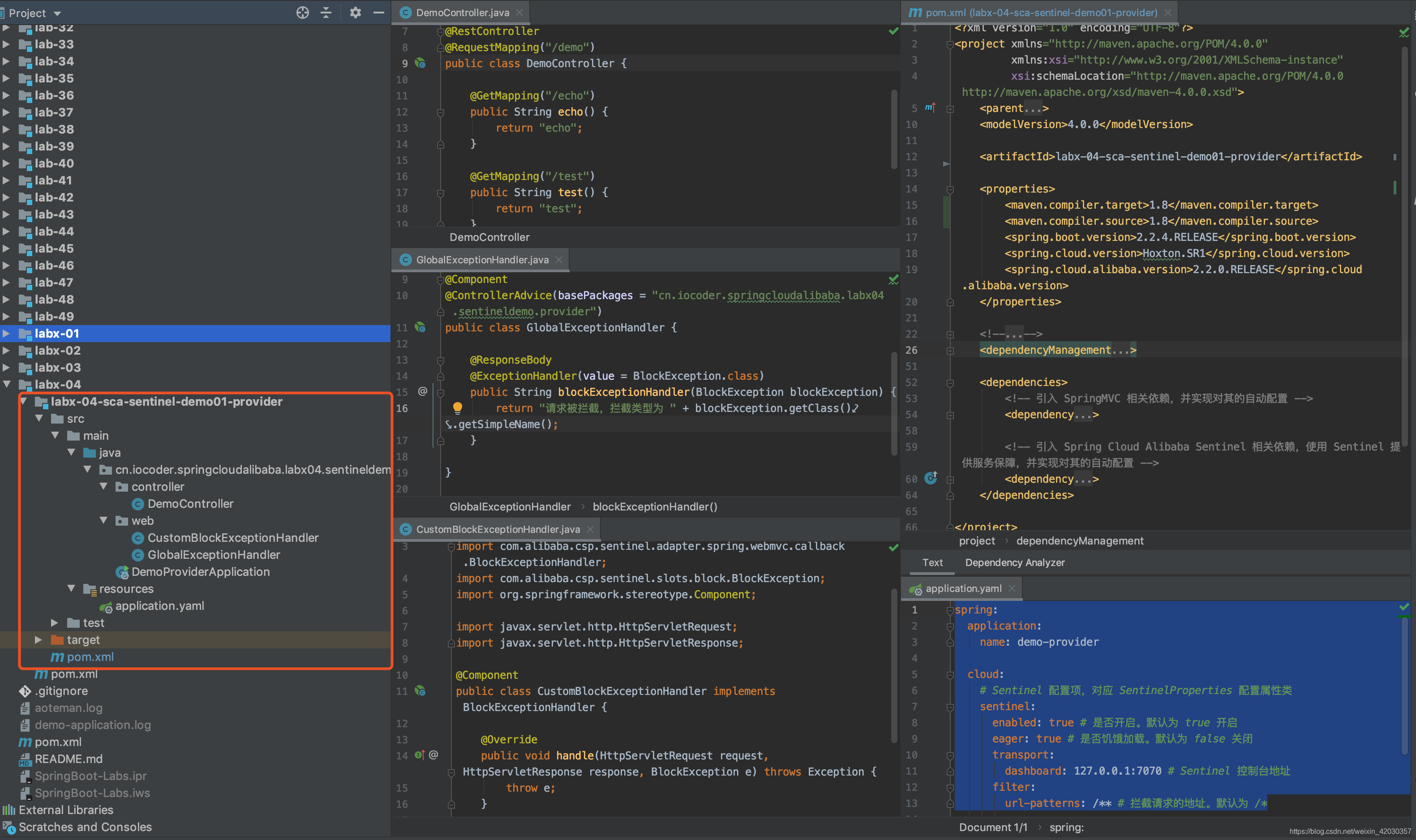This screenshot has height=840, width=1416.
Task: Click the collapse all icon in Project panel
Action: point(326,13)
